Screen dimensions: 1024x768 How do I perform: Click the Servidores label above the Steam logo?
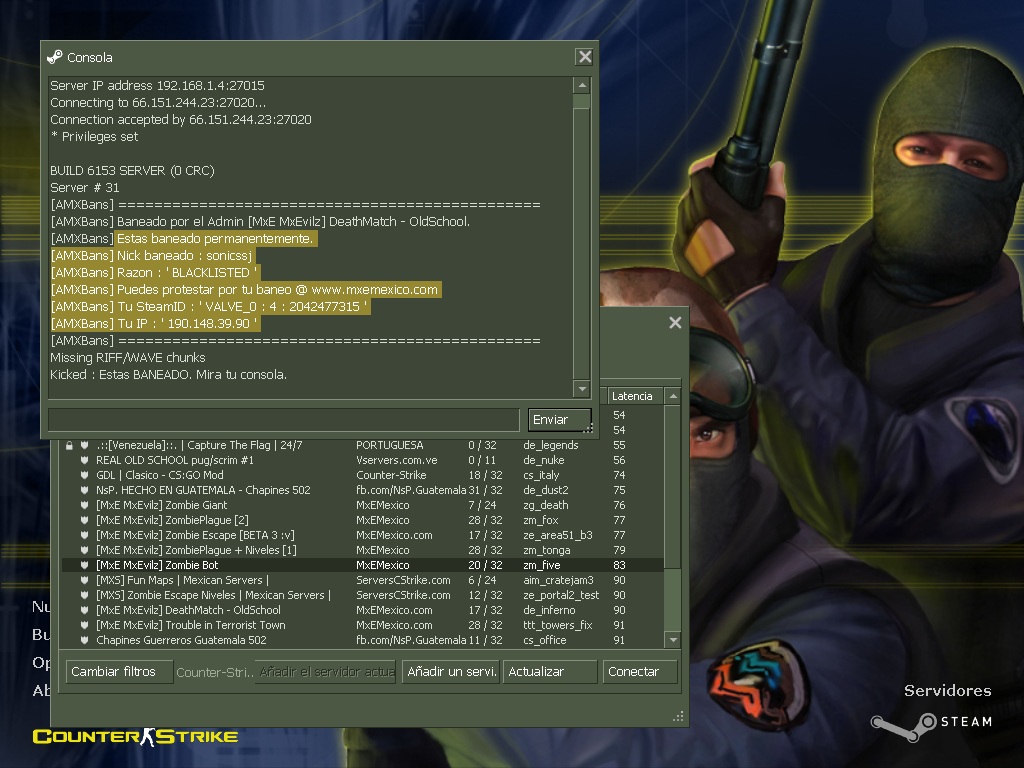tap(948, 690)
